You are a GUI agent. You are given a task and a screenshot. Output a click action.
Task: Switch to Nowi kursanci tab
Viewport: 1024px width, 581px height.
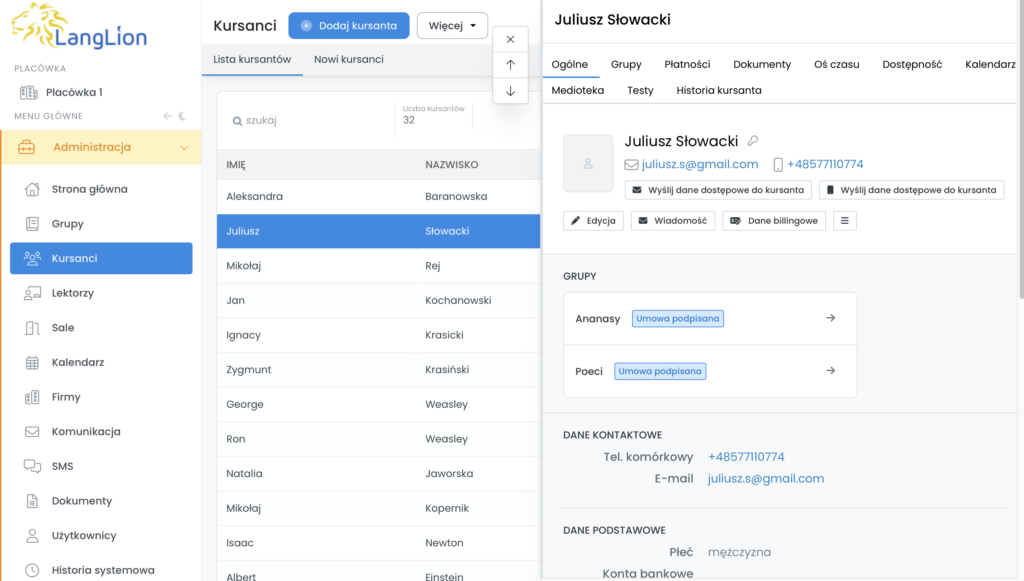(x=349, y=59)
